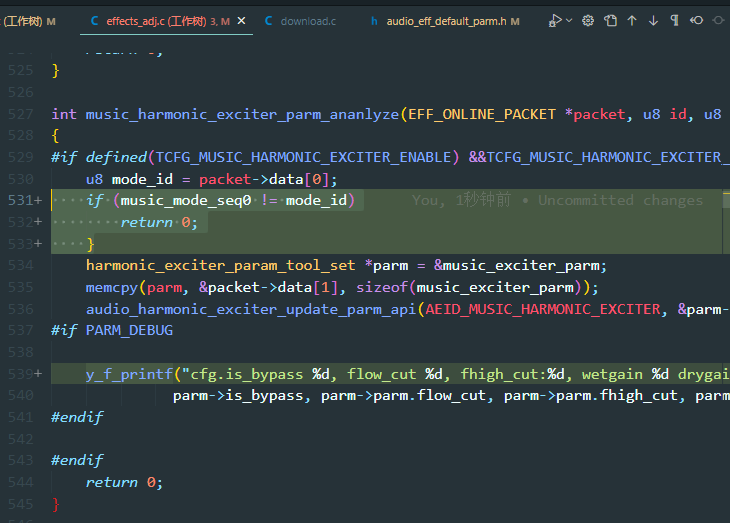Go to the next change with the down arrow
Screen dimensions: 730x523
click(x=653, y=20)
